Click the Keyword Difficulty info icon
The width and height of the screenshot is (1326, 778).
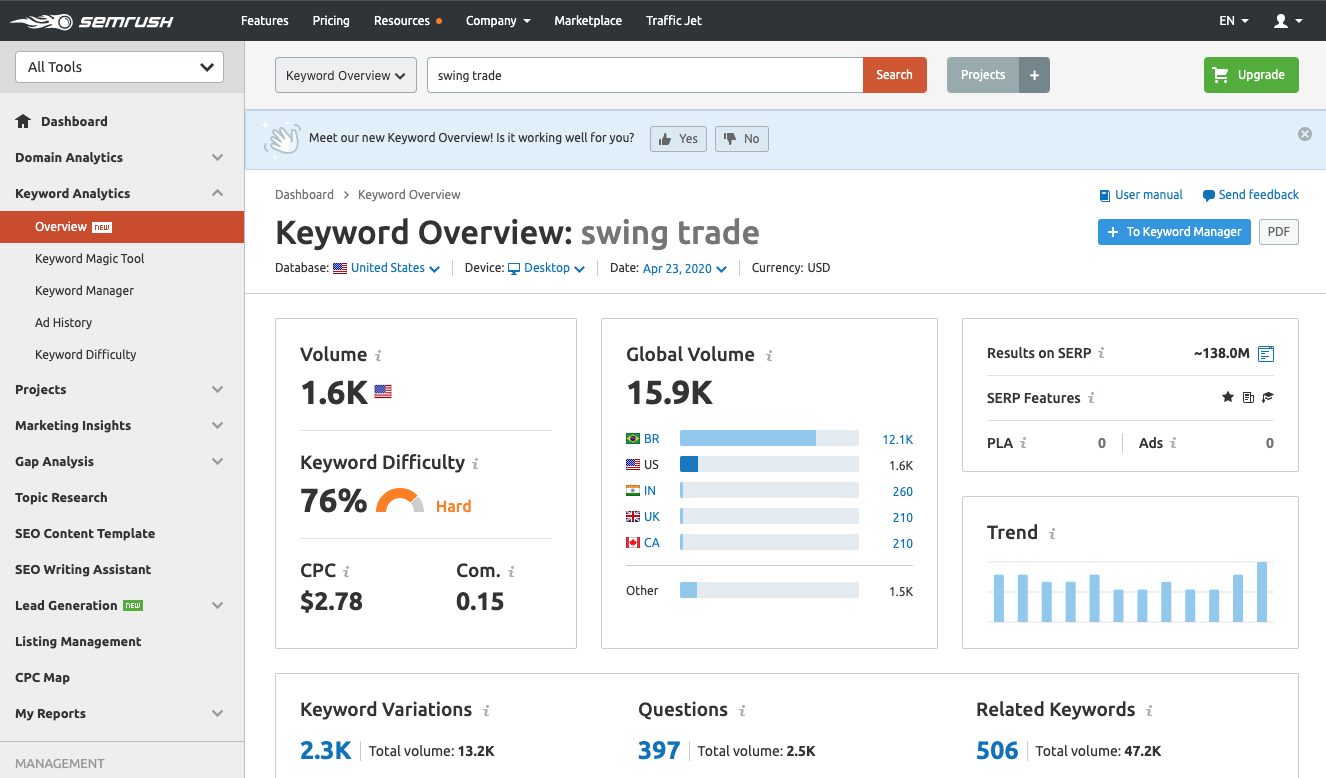click(475, 464)
